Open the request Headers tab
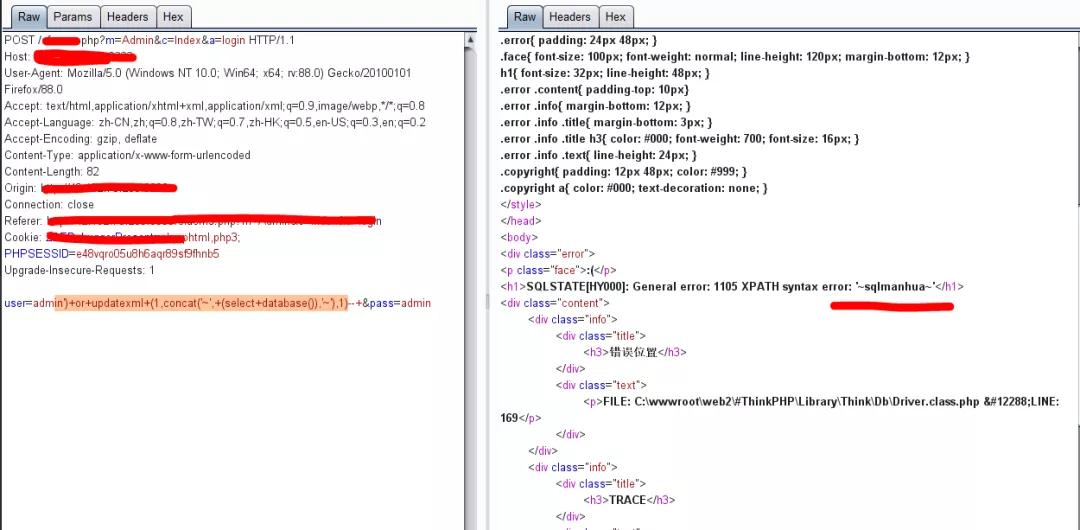 click(x=127, y=17)
